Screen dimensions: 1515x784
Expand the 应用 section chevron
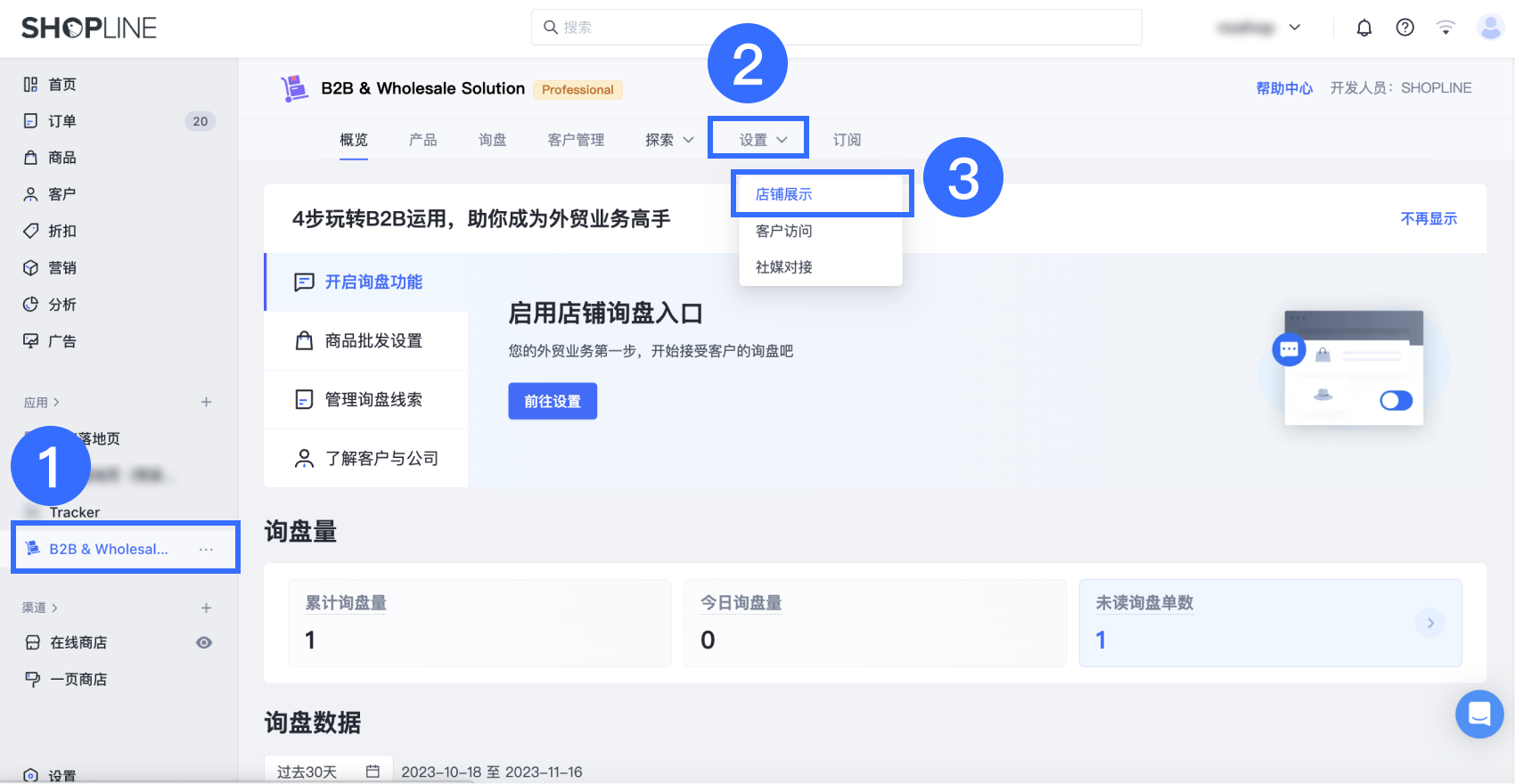pos(57,402)
